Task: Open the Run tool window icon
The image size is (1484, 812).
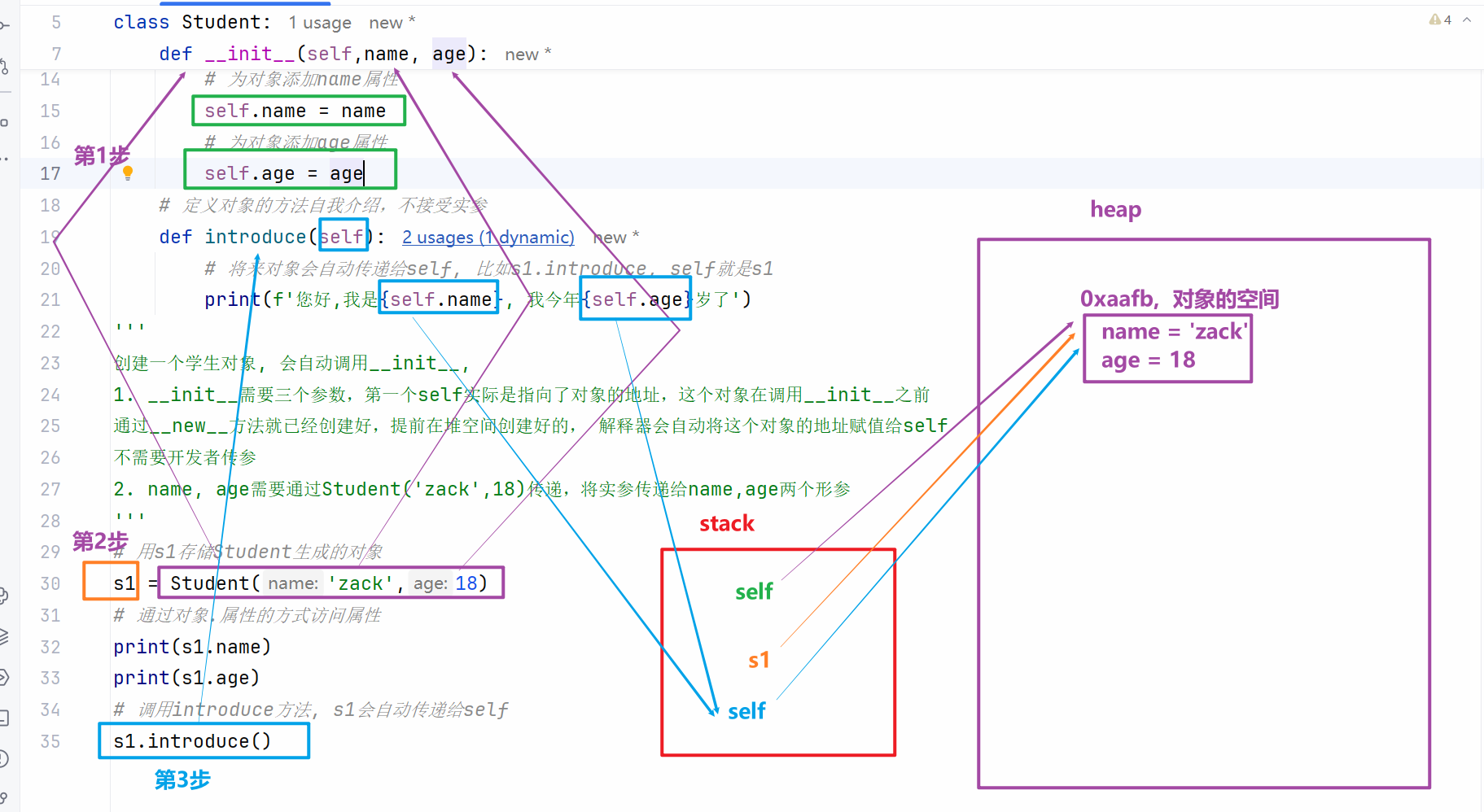Action: pos(3,677)
